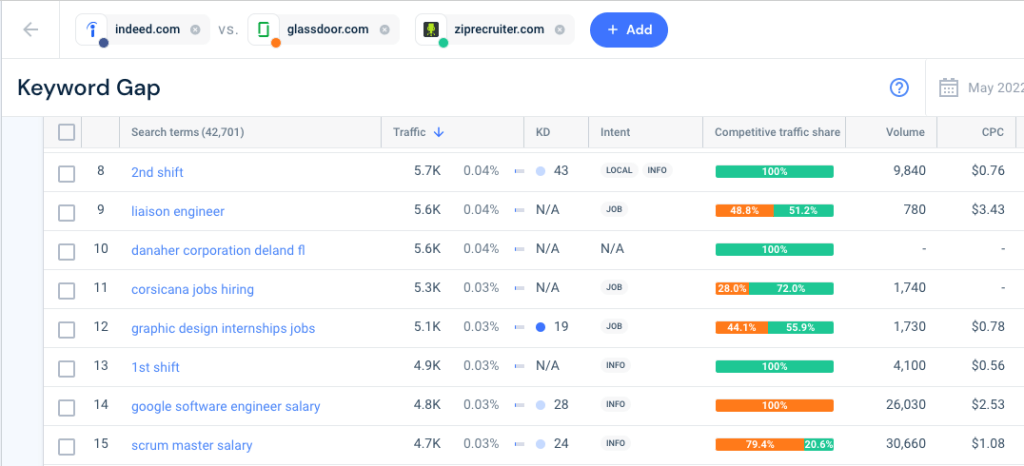1024x466 pixels.
Task: Click the back arrow icon
Action: point(31,30)
